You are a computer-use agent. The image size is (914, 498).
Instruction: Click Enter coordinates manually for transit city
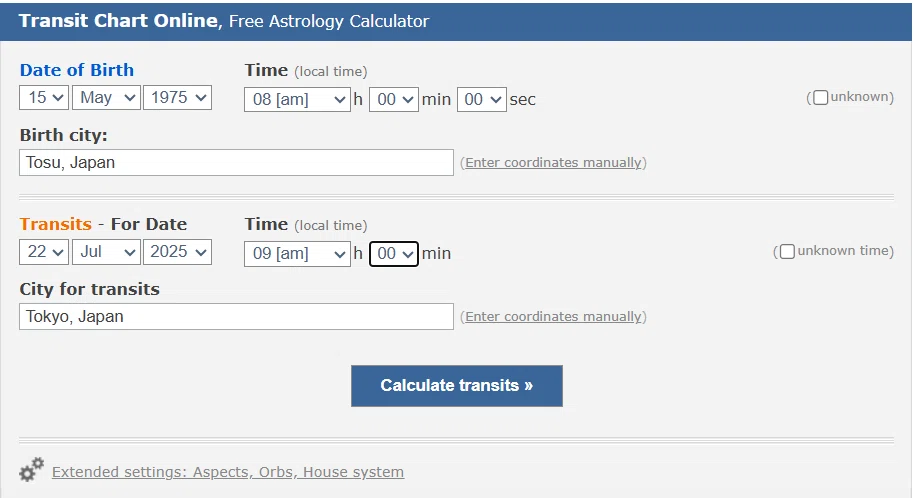[553, 317]
